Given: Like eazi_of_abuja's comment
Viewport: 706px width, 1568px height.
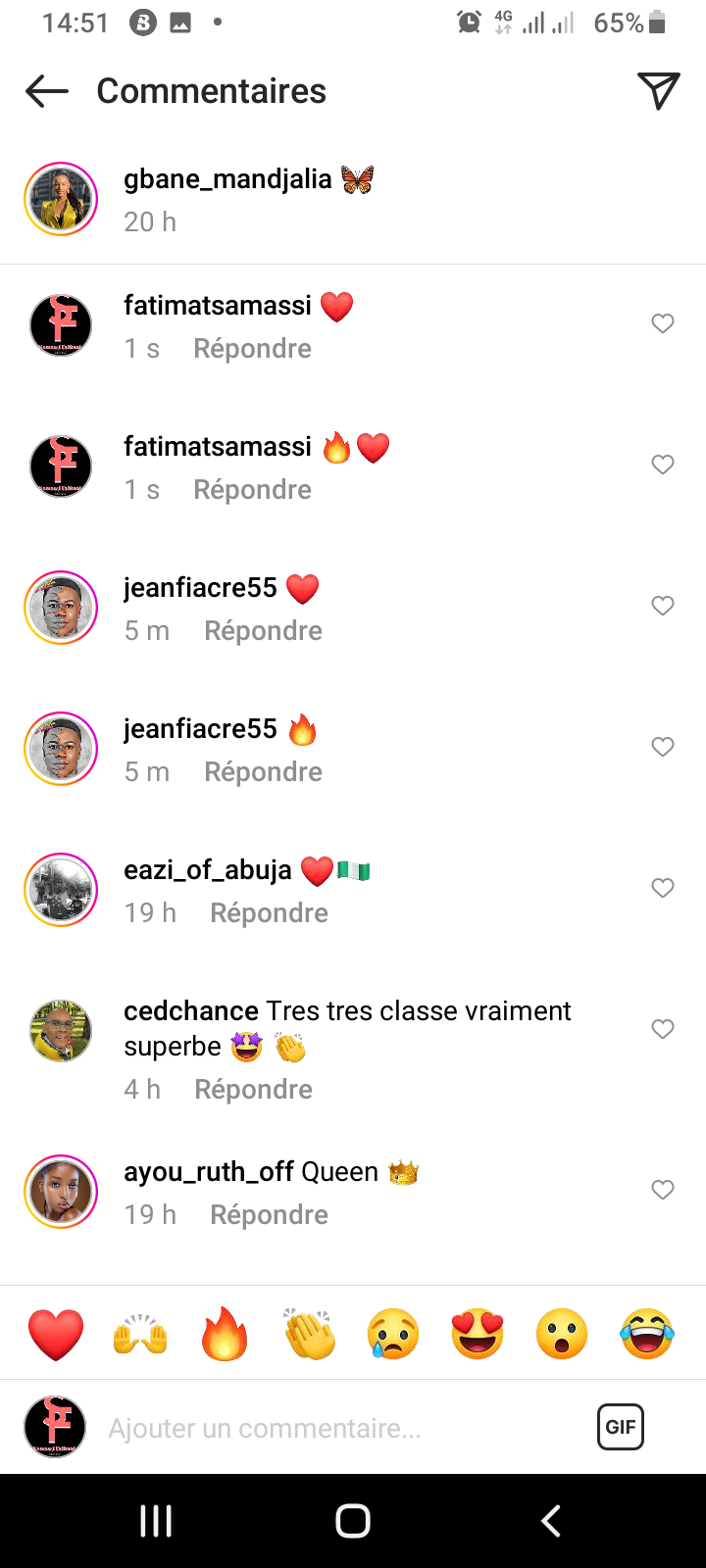Looking at the screenshot, I should pos(663,888).
